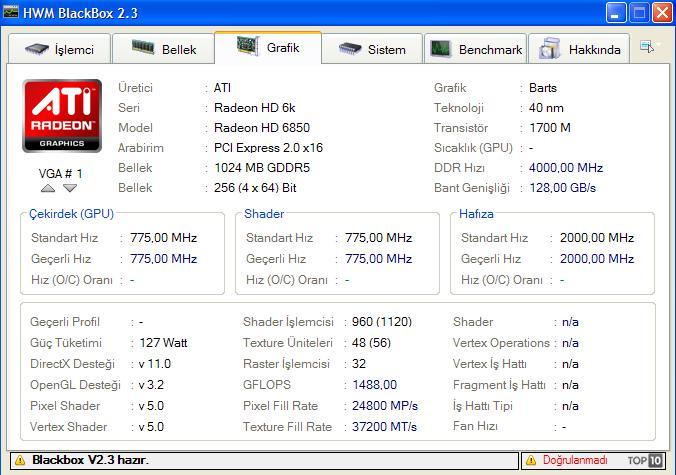Screen dimensions: 676x475
Task: Click the warning icon beside Doğrulanmadı
Action: 530,461
